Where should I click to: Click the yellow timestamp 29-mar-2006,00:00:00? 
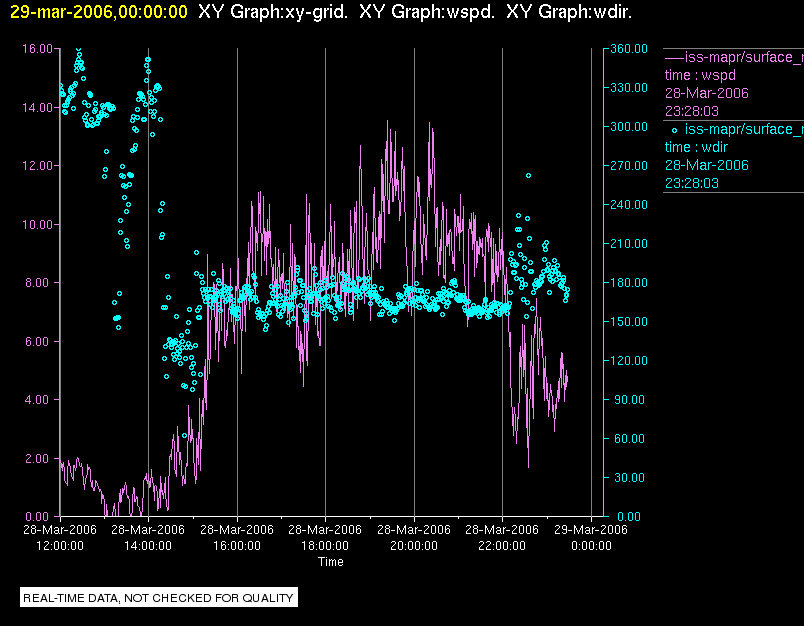(x=99, y=12)
